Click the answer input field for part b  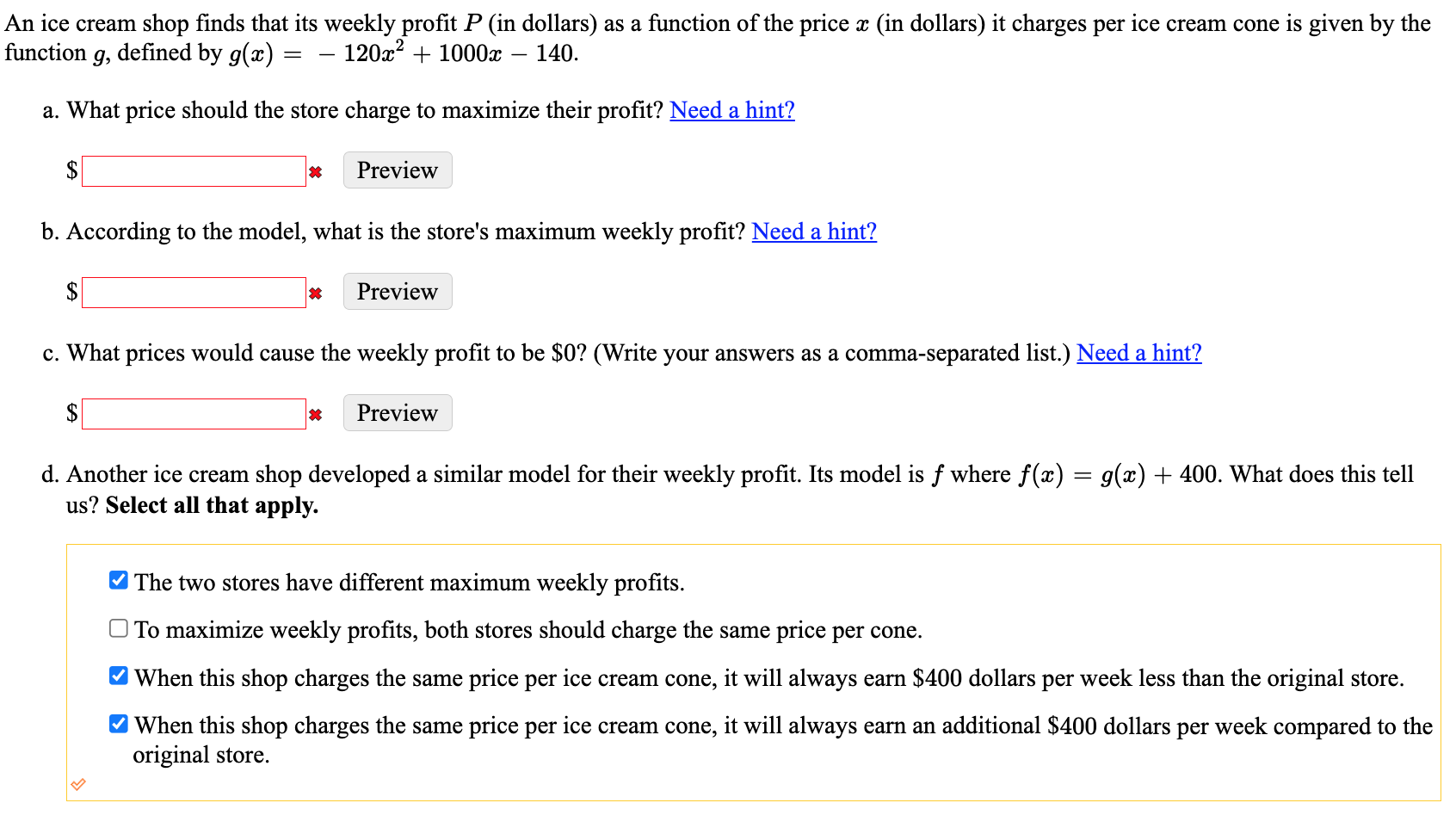click(x=193, y=292)
